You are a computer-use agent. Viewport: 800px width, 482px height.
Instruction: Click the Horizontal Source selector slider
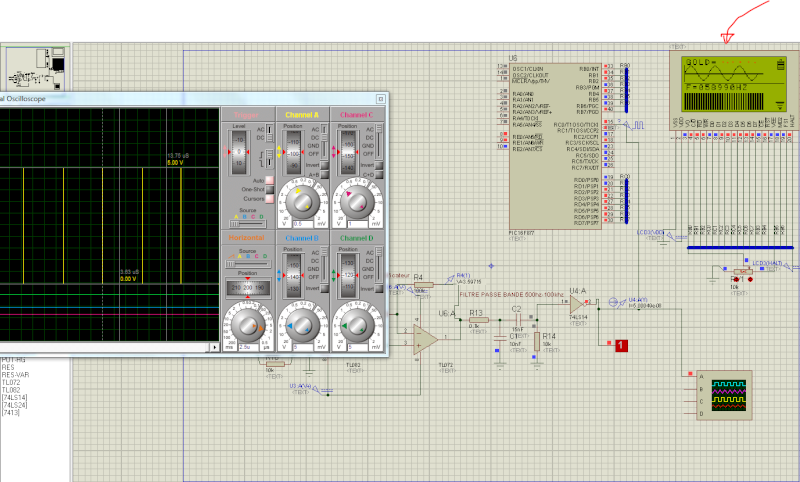[x=247, y=263]
